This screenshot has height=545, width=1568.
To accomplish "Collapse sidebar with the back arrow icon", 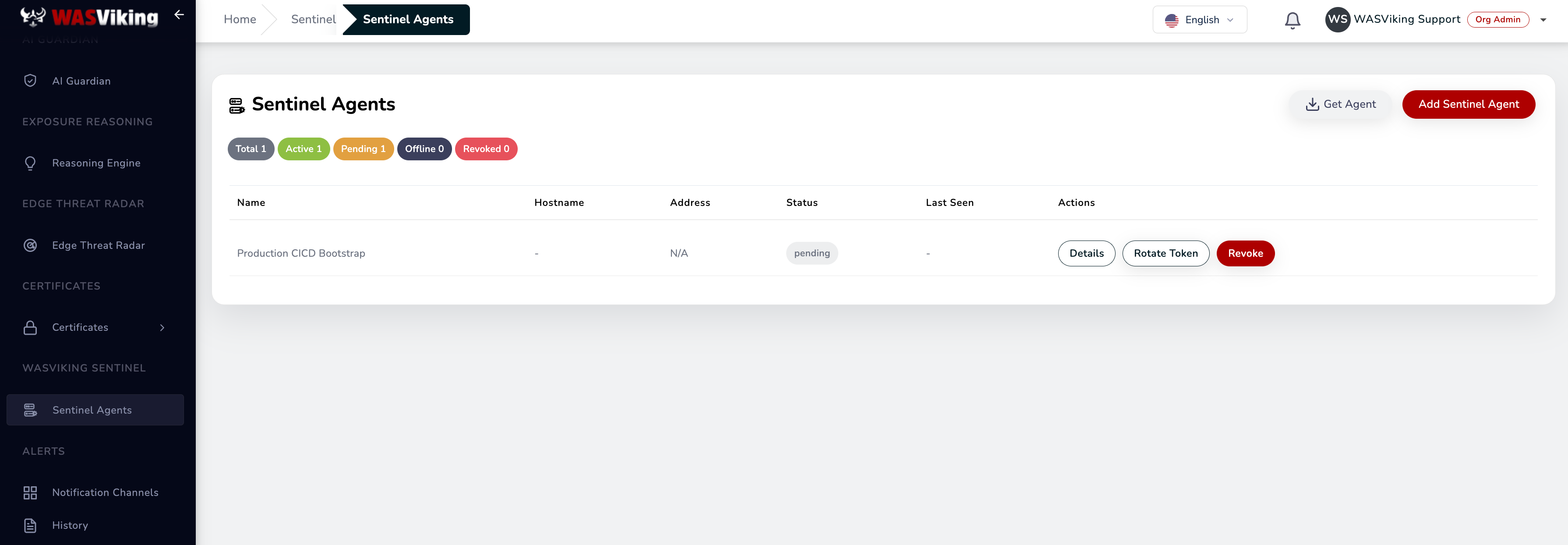I will (179, 14).
